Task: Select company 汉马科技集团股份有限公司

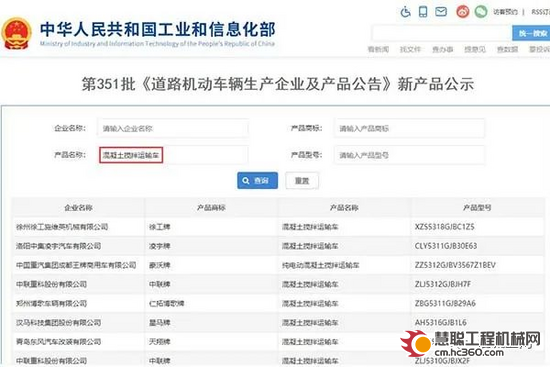Action: pos(58,322)
